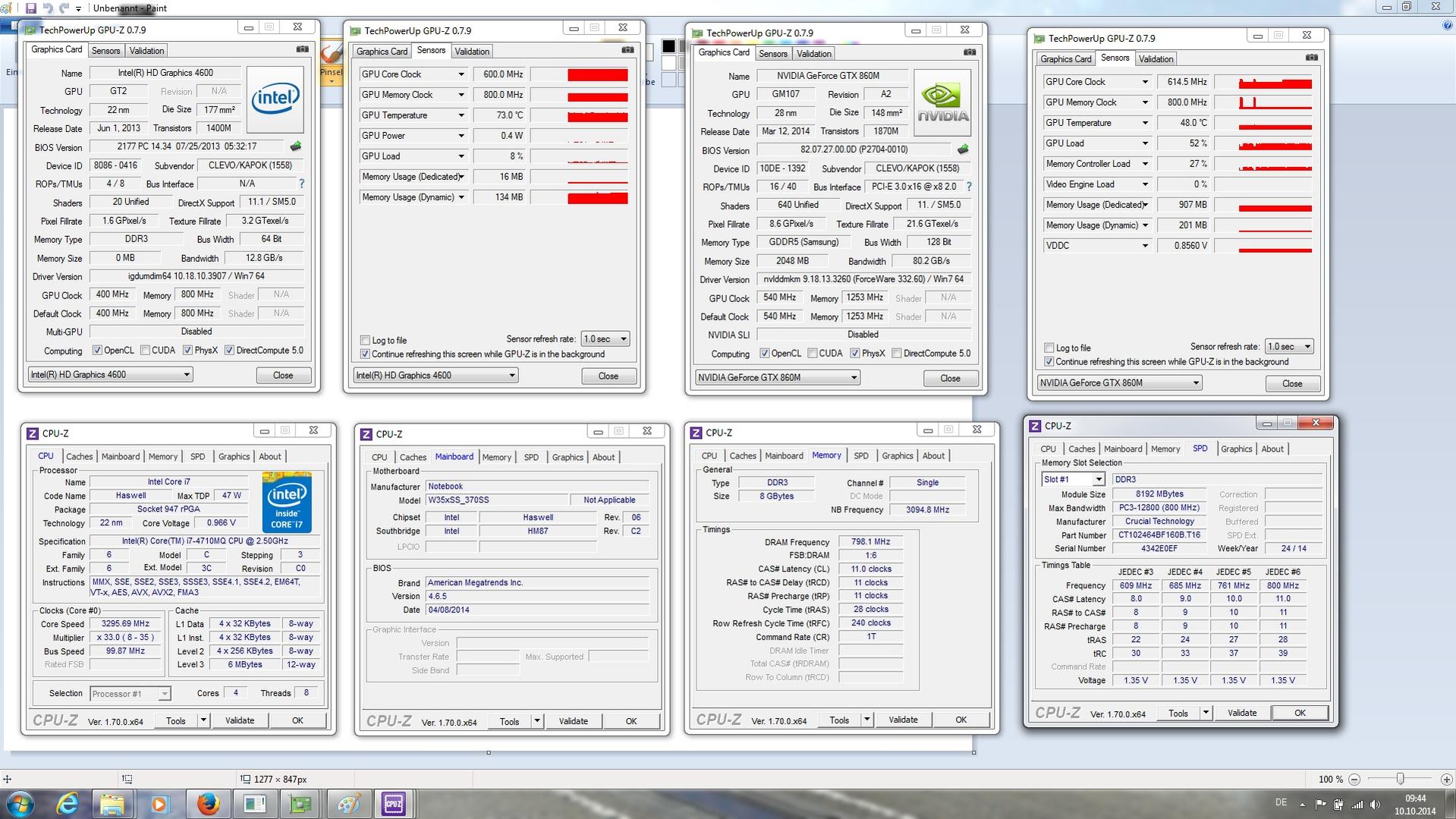Click the Intel Core i7 badge in CPU-Z
The image size is (1456, 819).
[287, 502]
